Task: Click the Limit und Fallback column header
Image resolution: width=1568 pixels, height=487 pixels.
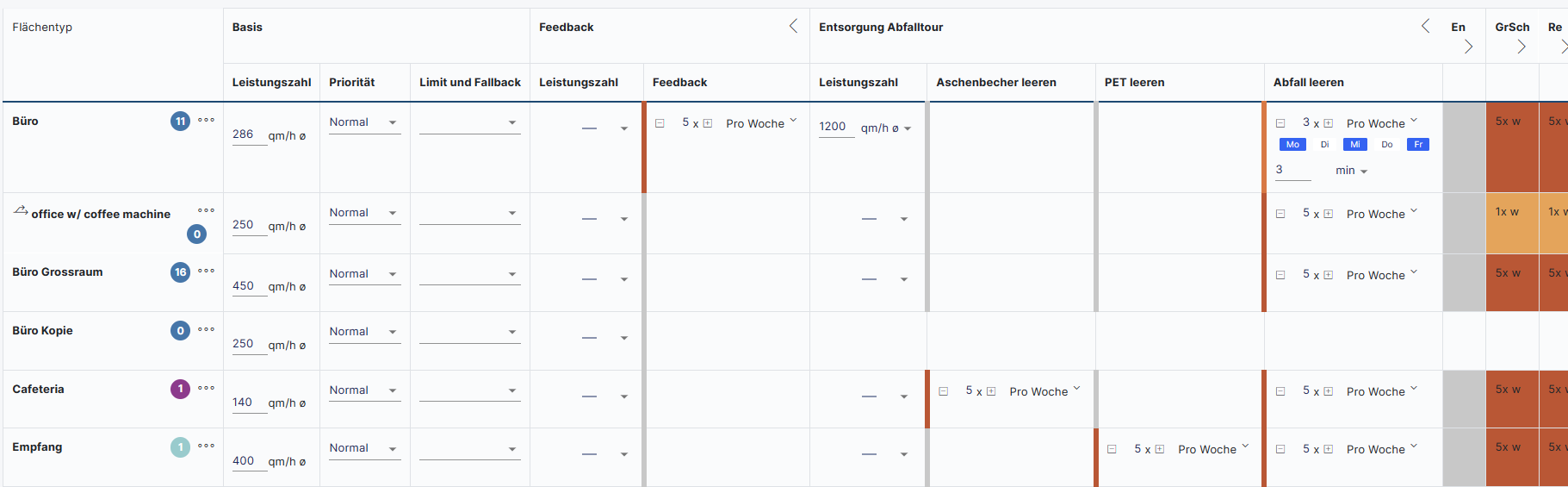Action: click(x=470, y=83)
